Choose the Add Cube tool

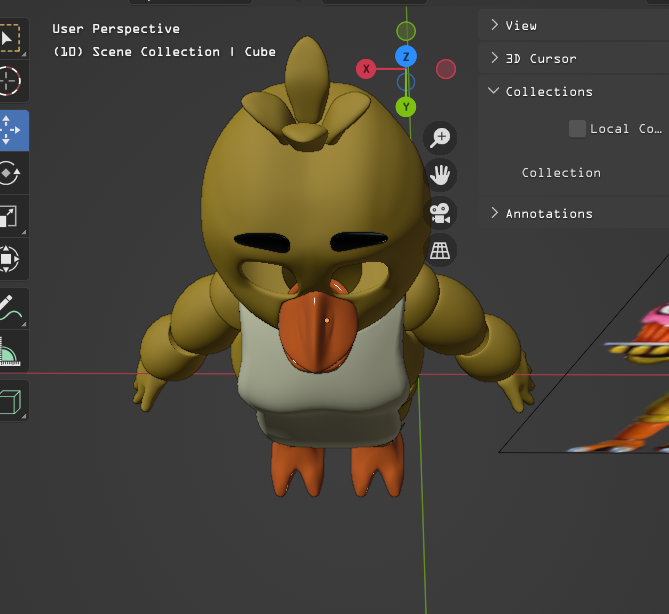point(10,401)
